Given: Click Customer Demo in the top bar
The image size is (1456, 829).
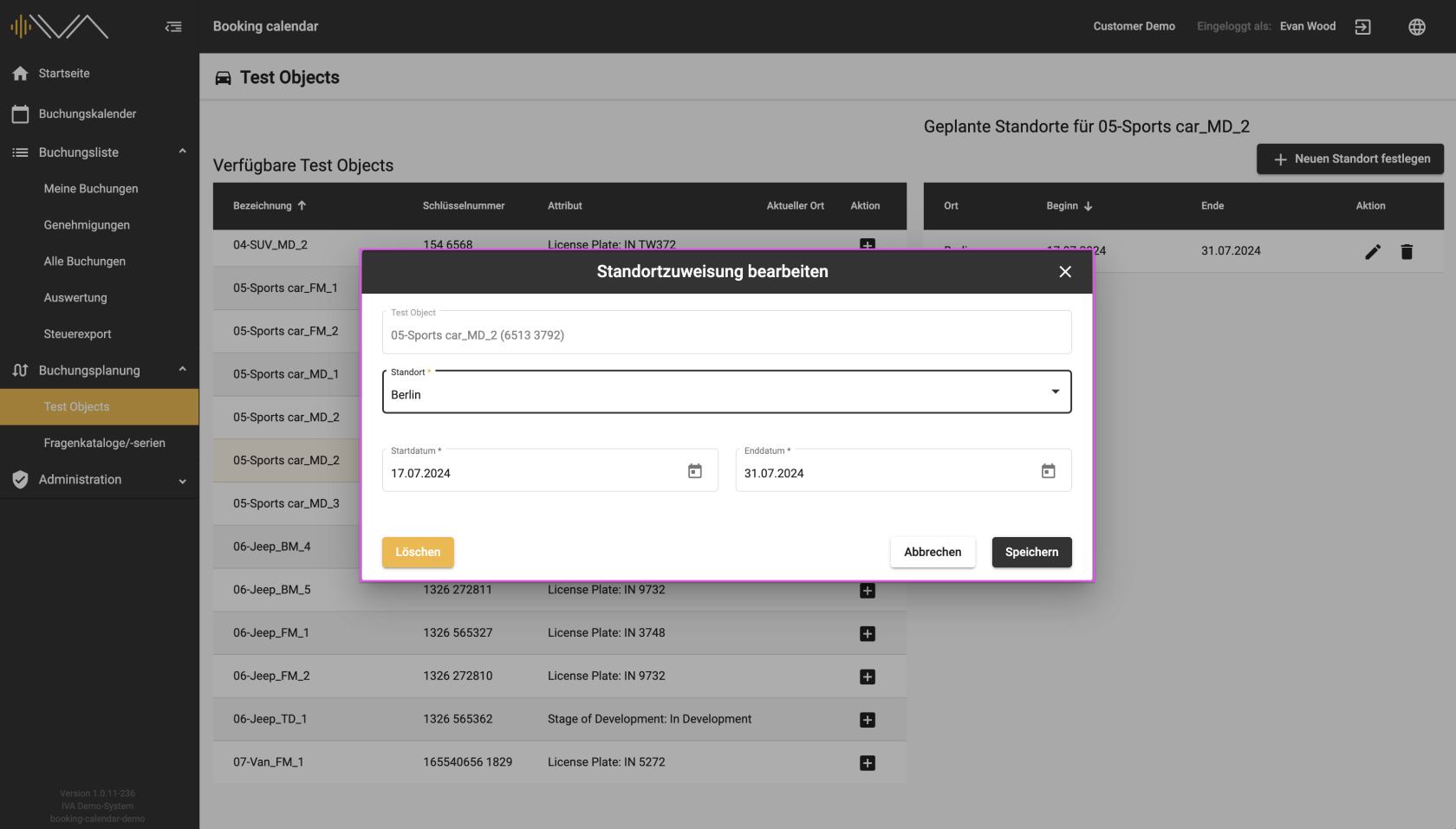Looking at the screenshot, I should (1134, 27).
